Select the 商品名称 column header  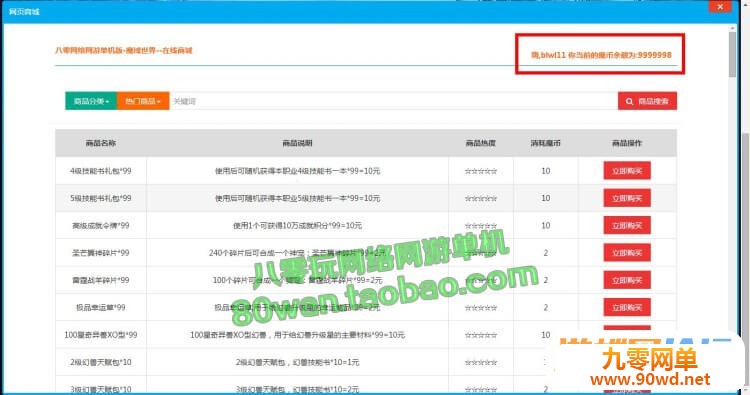click(x=100, y=143)
